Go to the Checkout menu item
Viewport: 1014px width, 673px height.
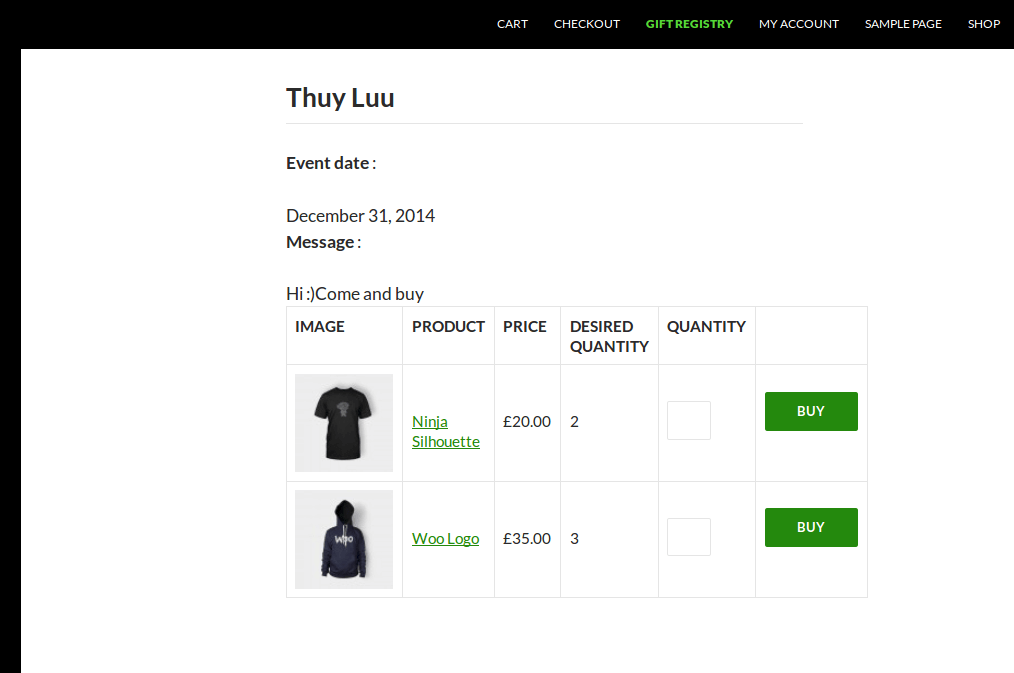pos(587,24)
